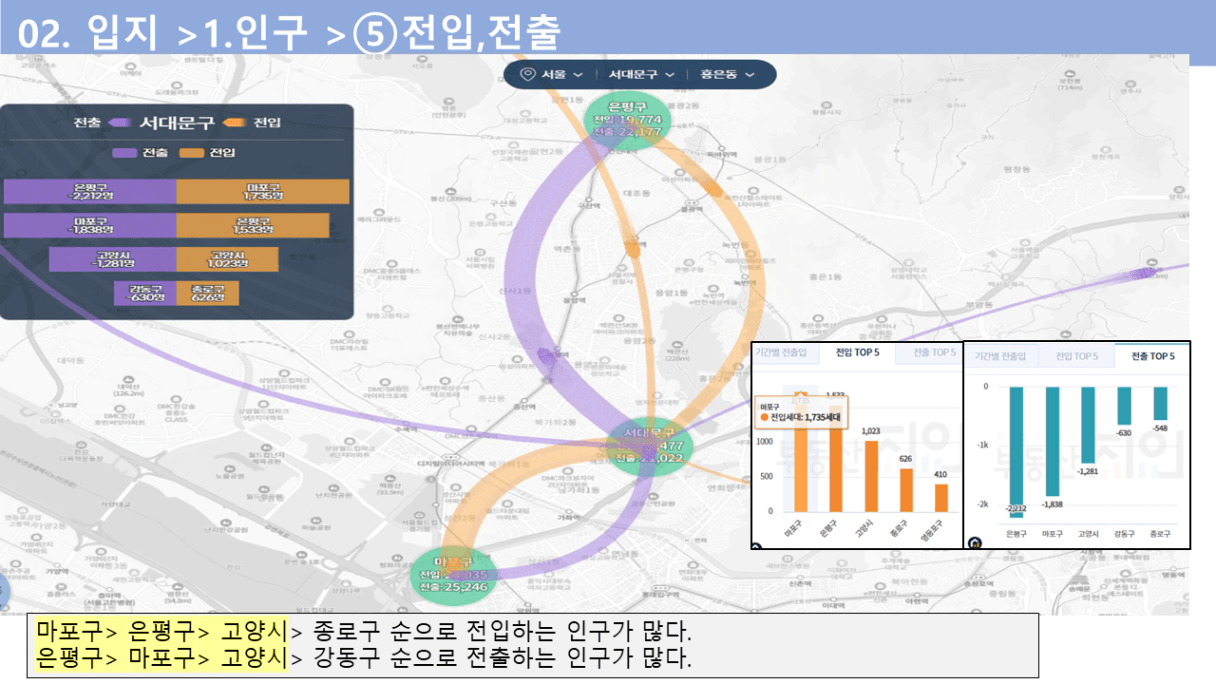Select the purple 마포구 -1,838명 bar
This screenshot has width=1216, height=684.
pyautogui.click(x=90, y=226)
